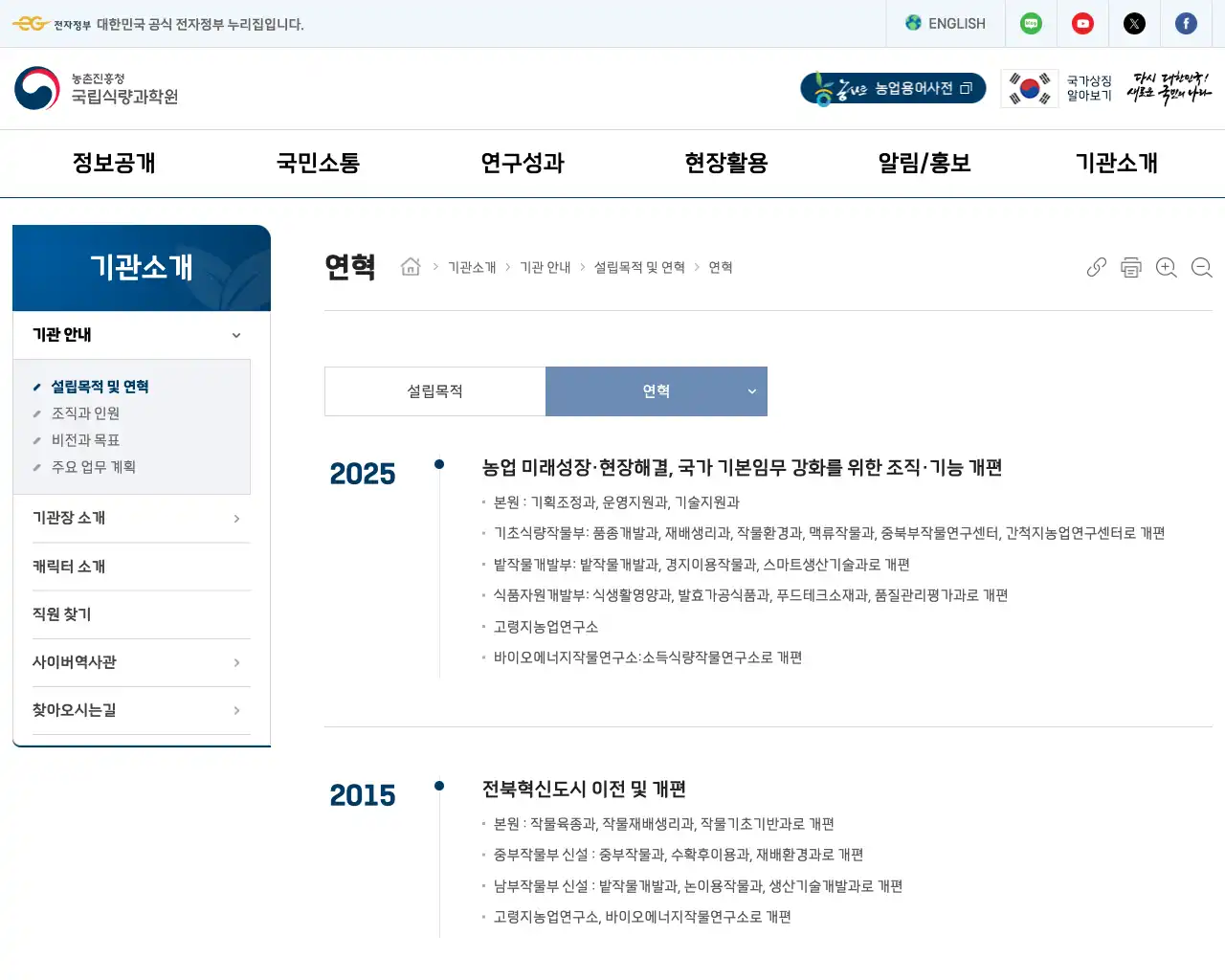This screenshot has width=1225, height=980.
Task: Open the X (Twitter) icon
Action: pos(1134,24)
